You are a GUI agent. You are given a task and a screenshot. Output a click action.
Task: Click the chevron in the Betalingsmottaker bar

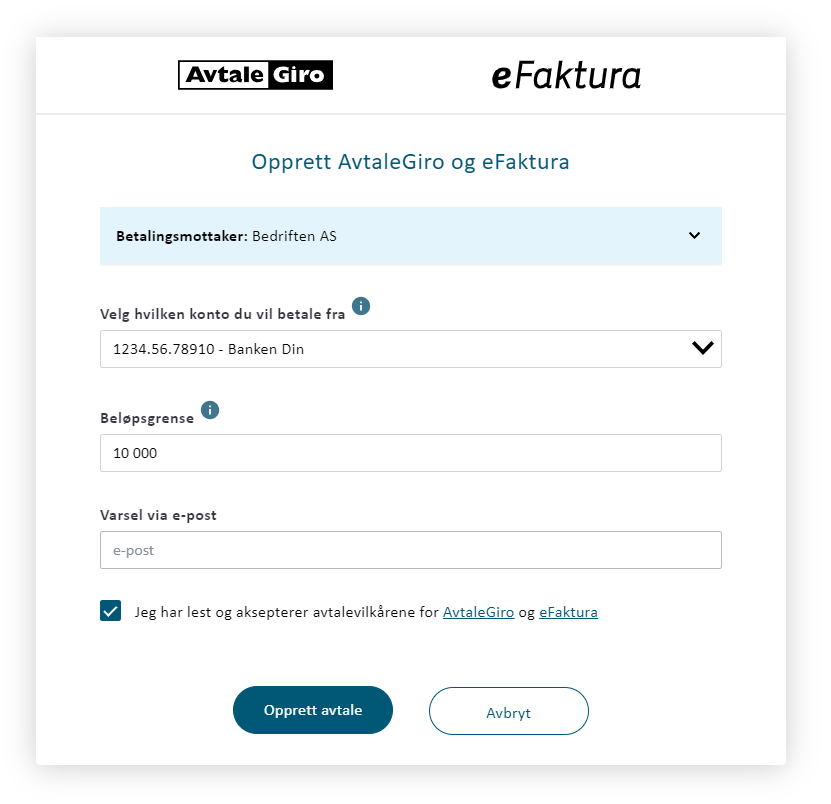click(694, 235)
